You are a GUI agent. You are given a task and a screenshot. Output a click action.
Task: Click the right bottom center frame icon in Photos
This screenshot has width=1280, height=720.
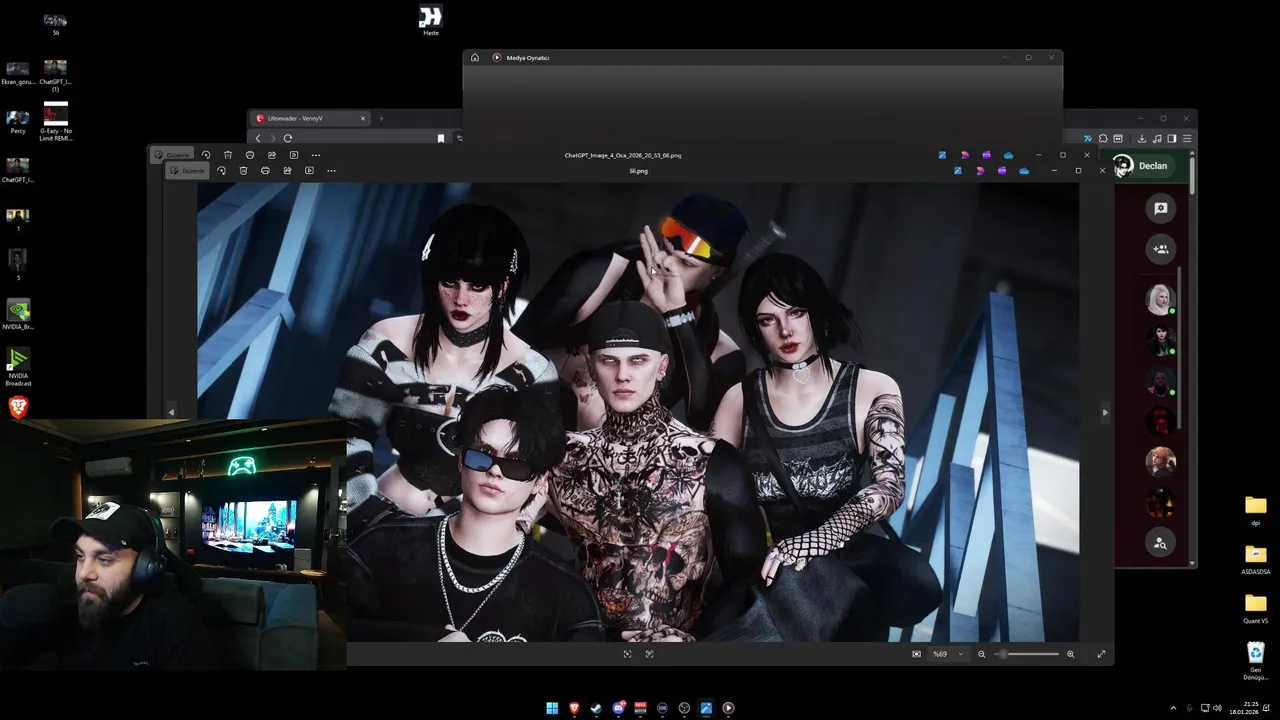point(649,654)
